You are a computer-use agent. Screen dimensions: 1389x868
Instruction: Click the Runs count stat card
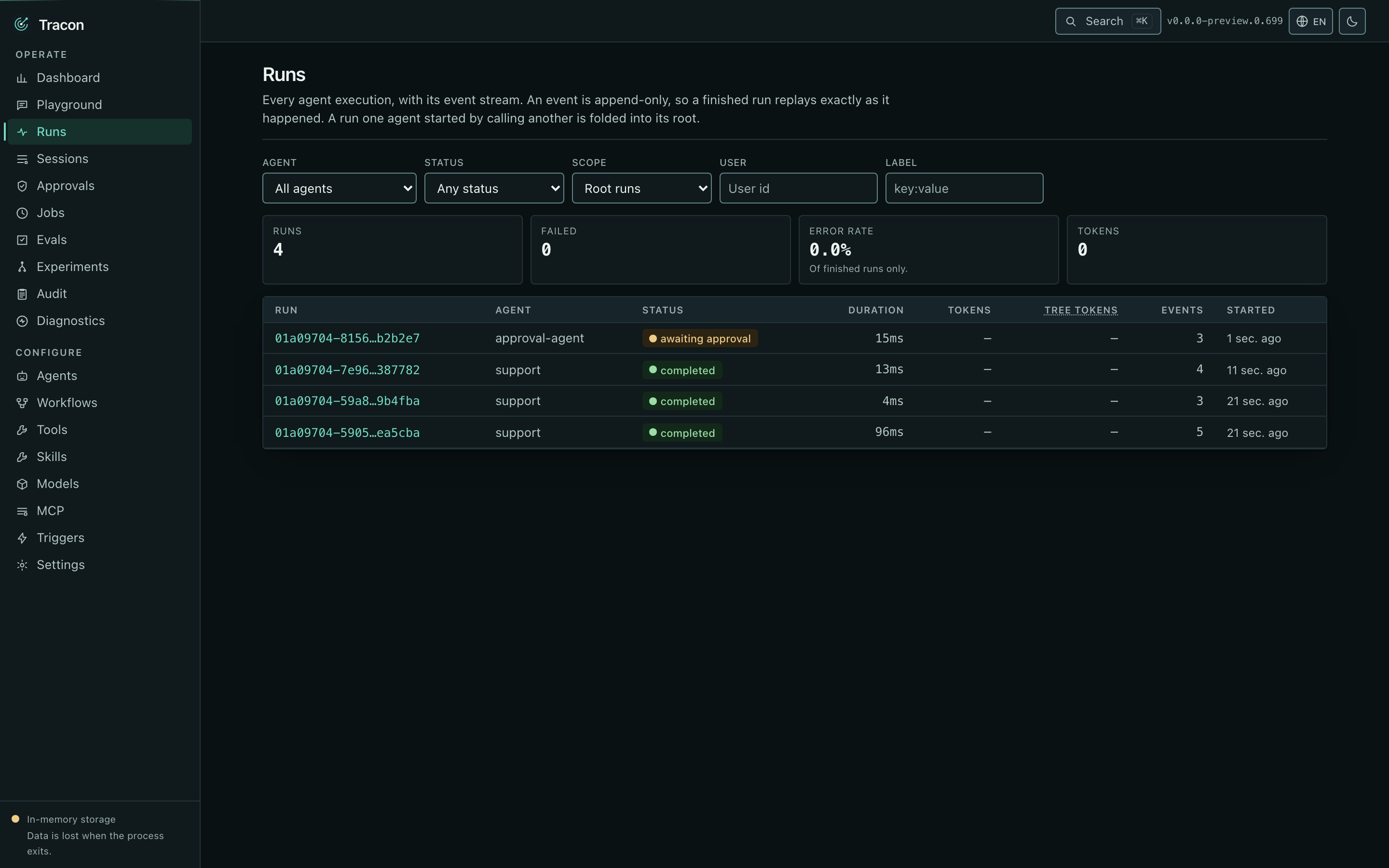click(392, 250)
